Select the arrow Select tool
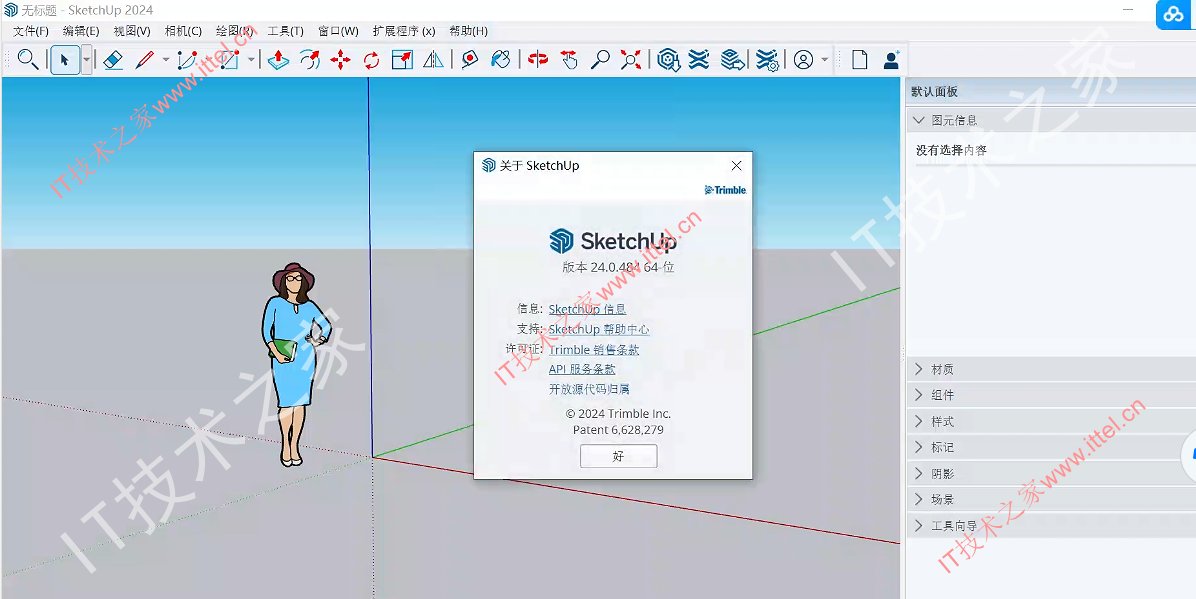 pos(65,60)
